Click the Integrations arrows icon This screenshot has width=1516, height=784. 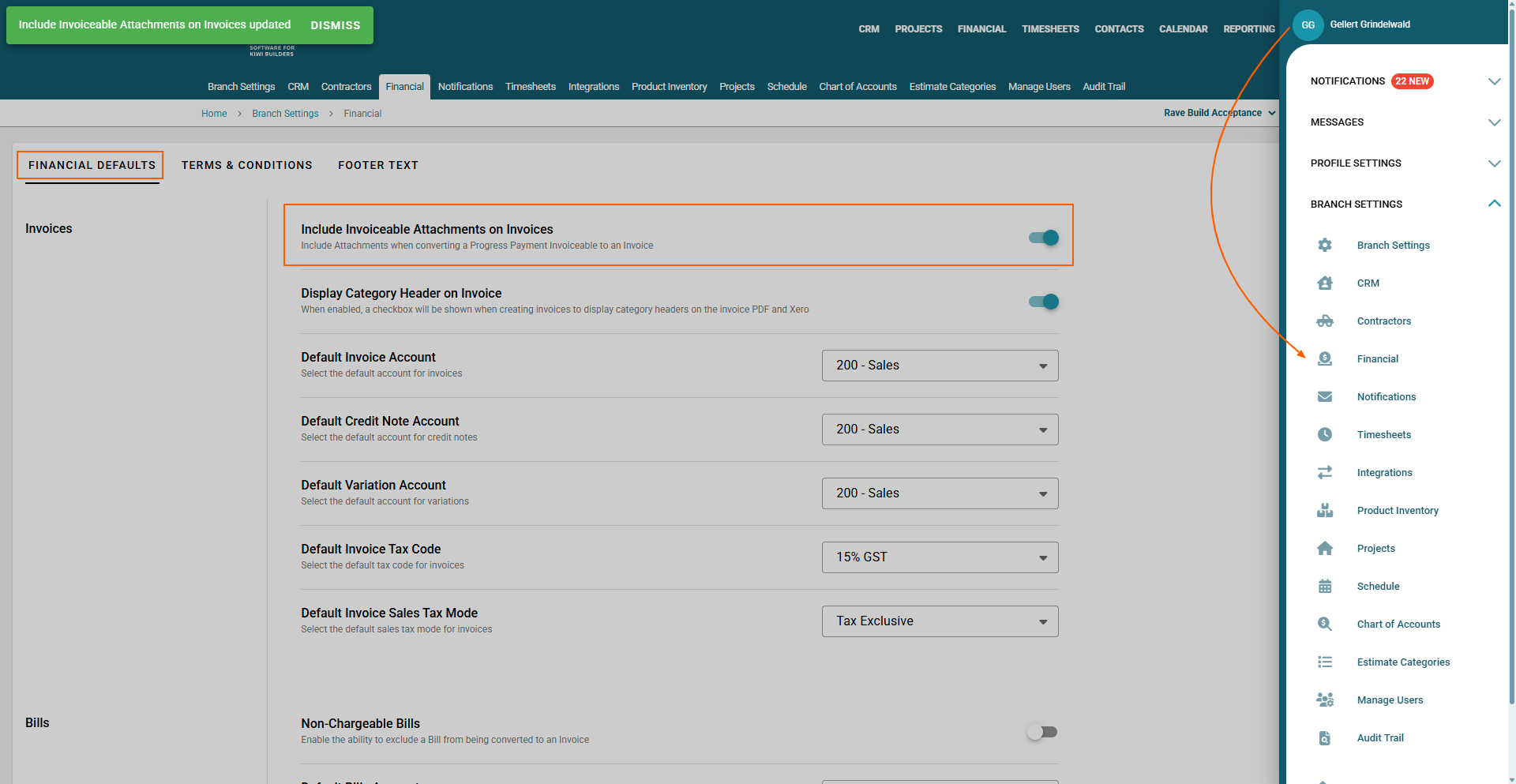pyautogui.click(x=1325, y=472)
